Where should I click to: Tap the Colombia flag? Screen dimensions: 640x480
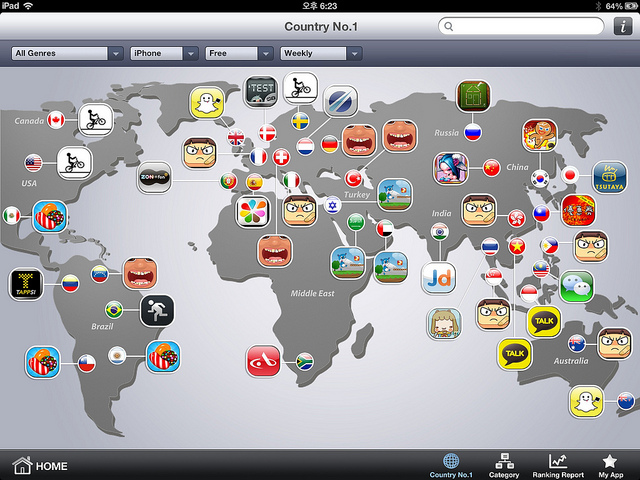70,283
